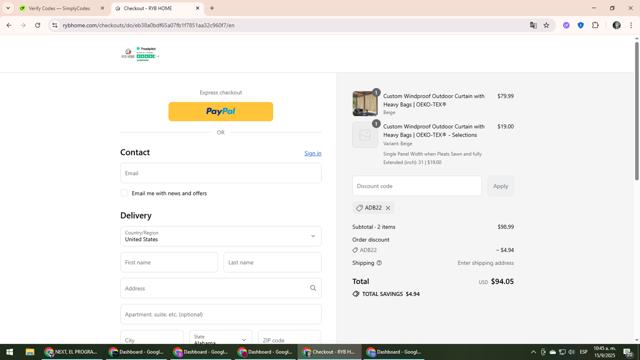The height and width of the screenshot is (360, 640).
Task: Open the Extensions puzzle menu
Action: 595,25
